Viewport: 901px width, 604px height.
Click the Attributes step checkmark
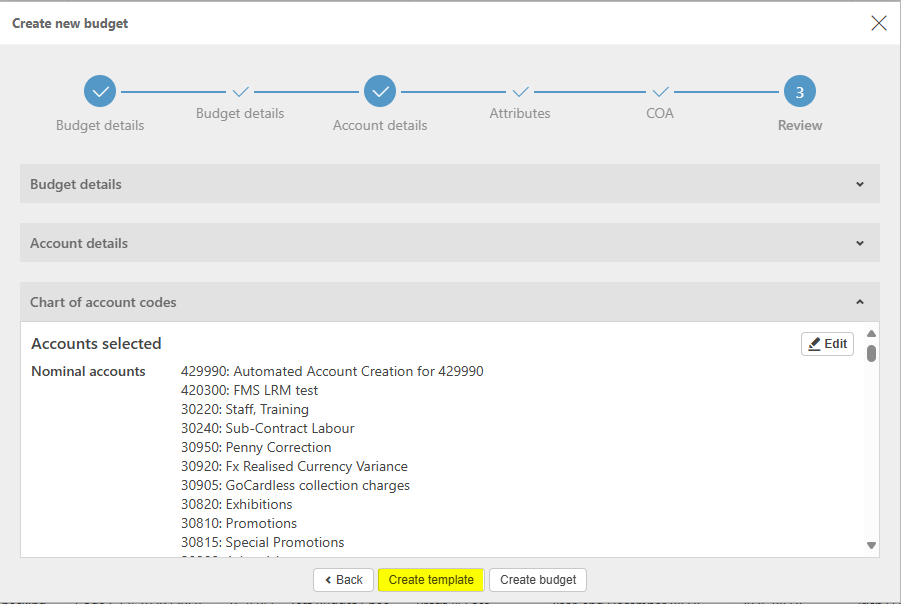point(520,92)
